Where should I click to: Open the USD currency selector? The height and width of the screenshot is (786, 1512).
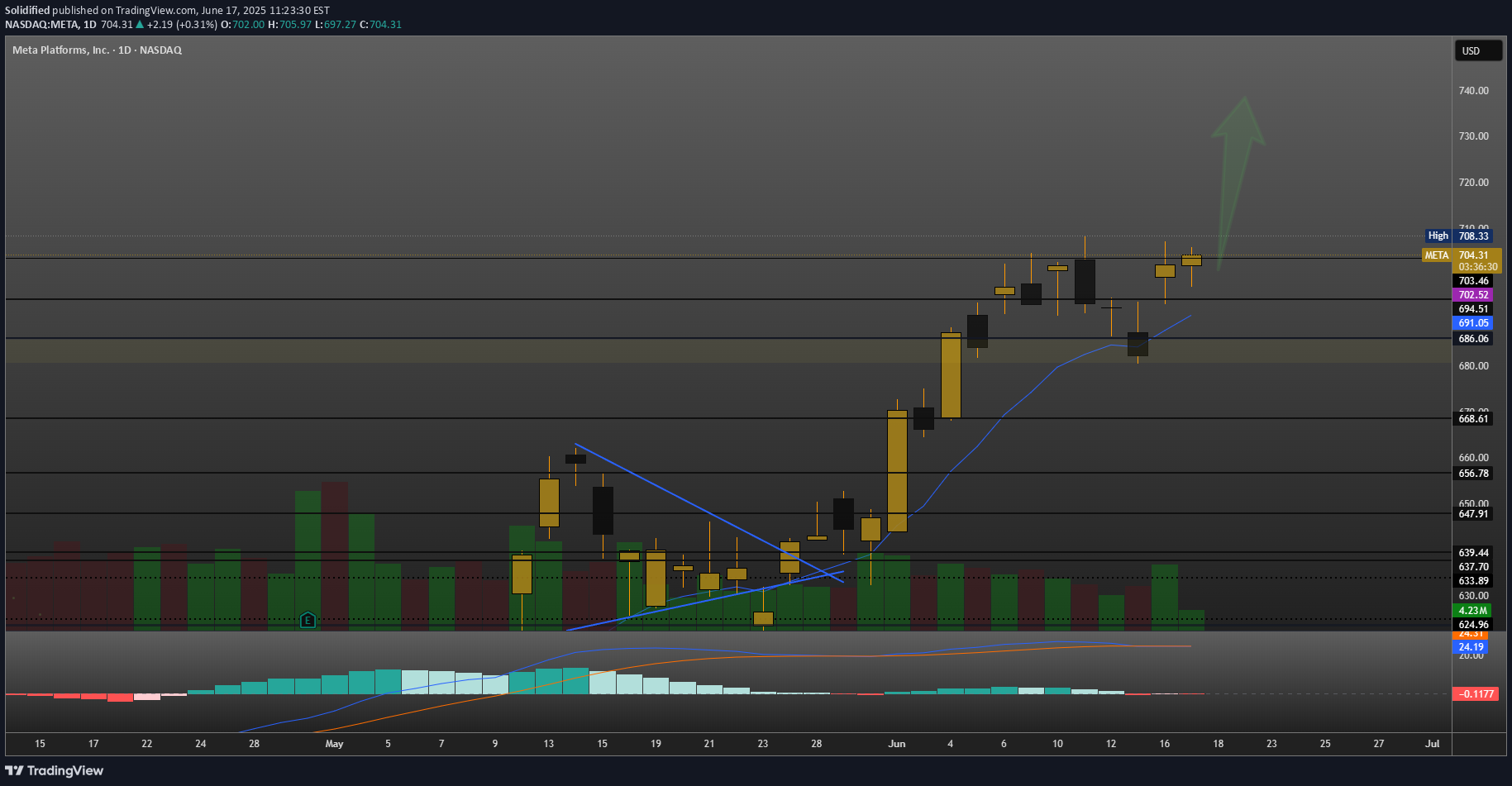pos(1477,51)
